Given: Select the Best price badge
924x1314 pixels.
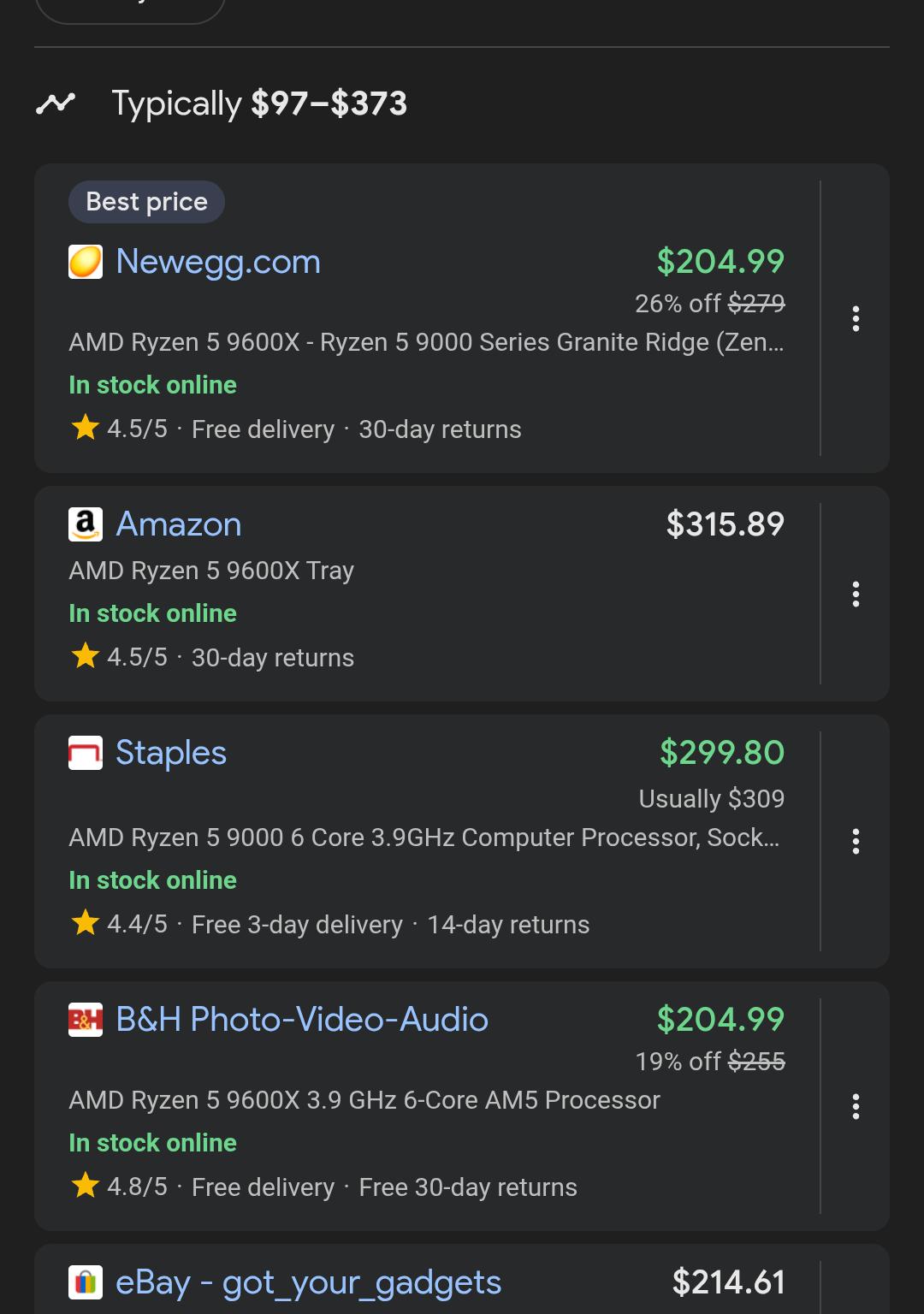Looking at the screenshot, I should [x=146, y=202].
